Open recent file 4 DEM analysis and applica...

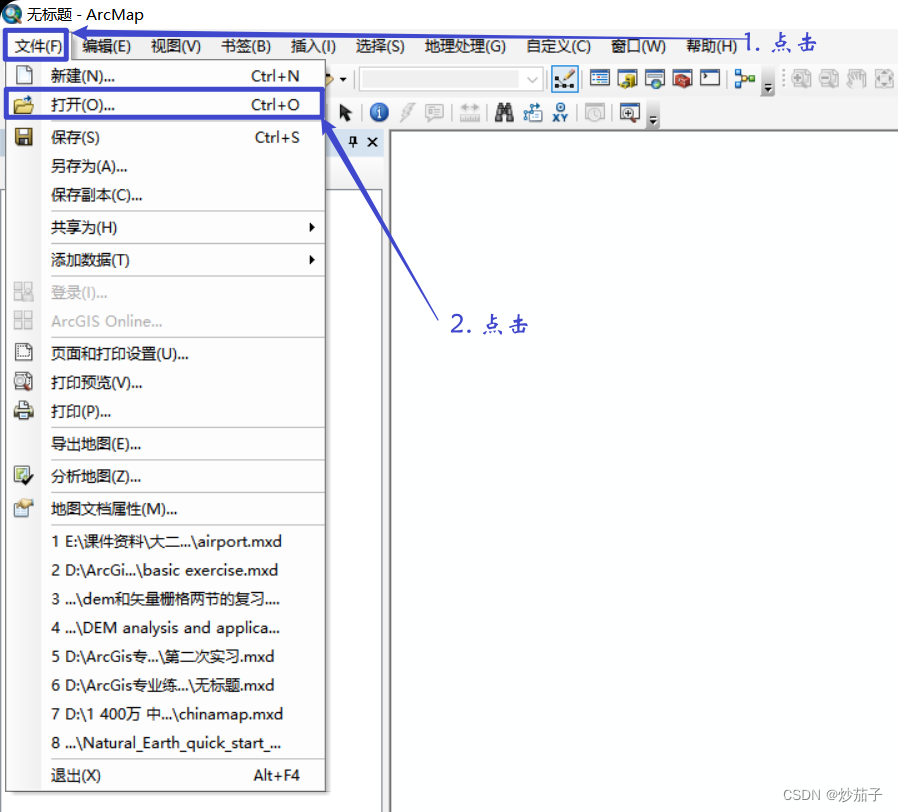click(165, 628)
